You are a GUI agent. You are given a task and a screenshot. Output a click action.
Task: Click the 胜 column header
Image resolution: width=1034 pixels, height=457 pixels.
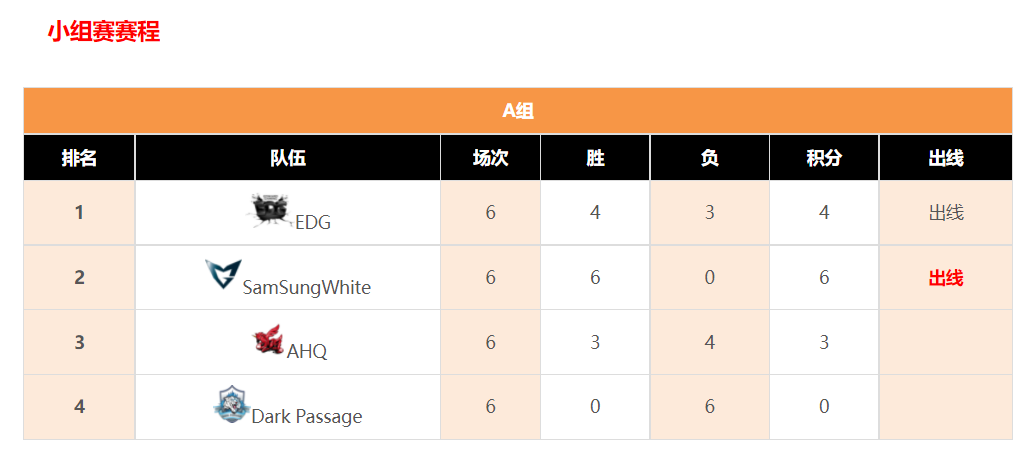pyautogui.click(x=595, y=158)
